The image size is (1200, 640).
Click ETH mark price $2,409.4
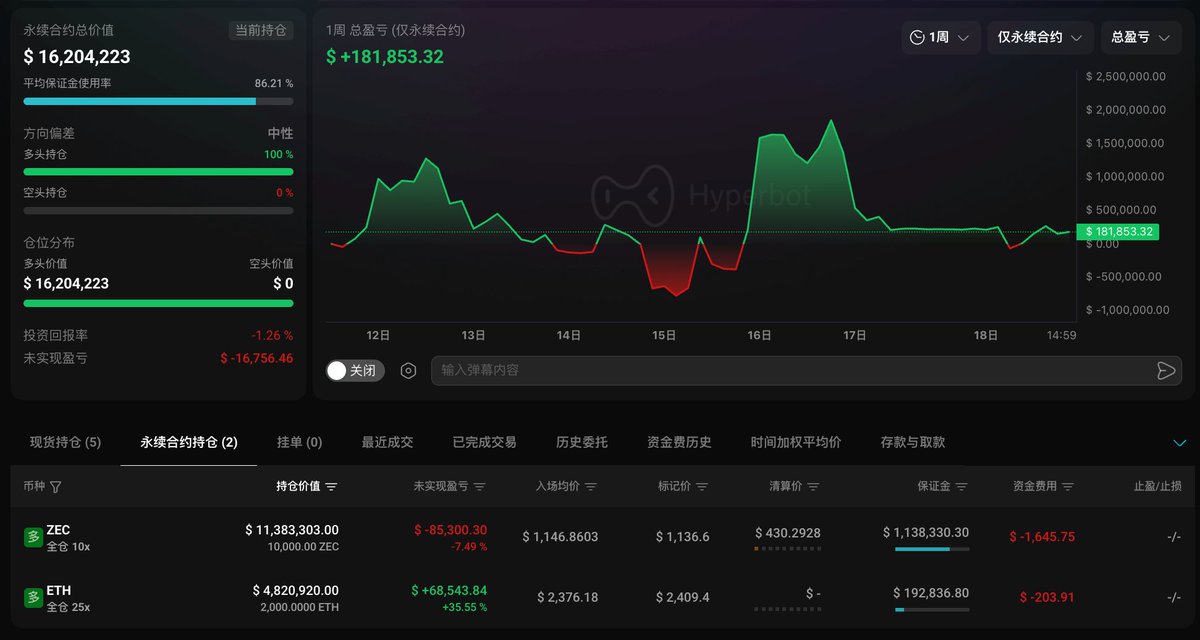682,598
